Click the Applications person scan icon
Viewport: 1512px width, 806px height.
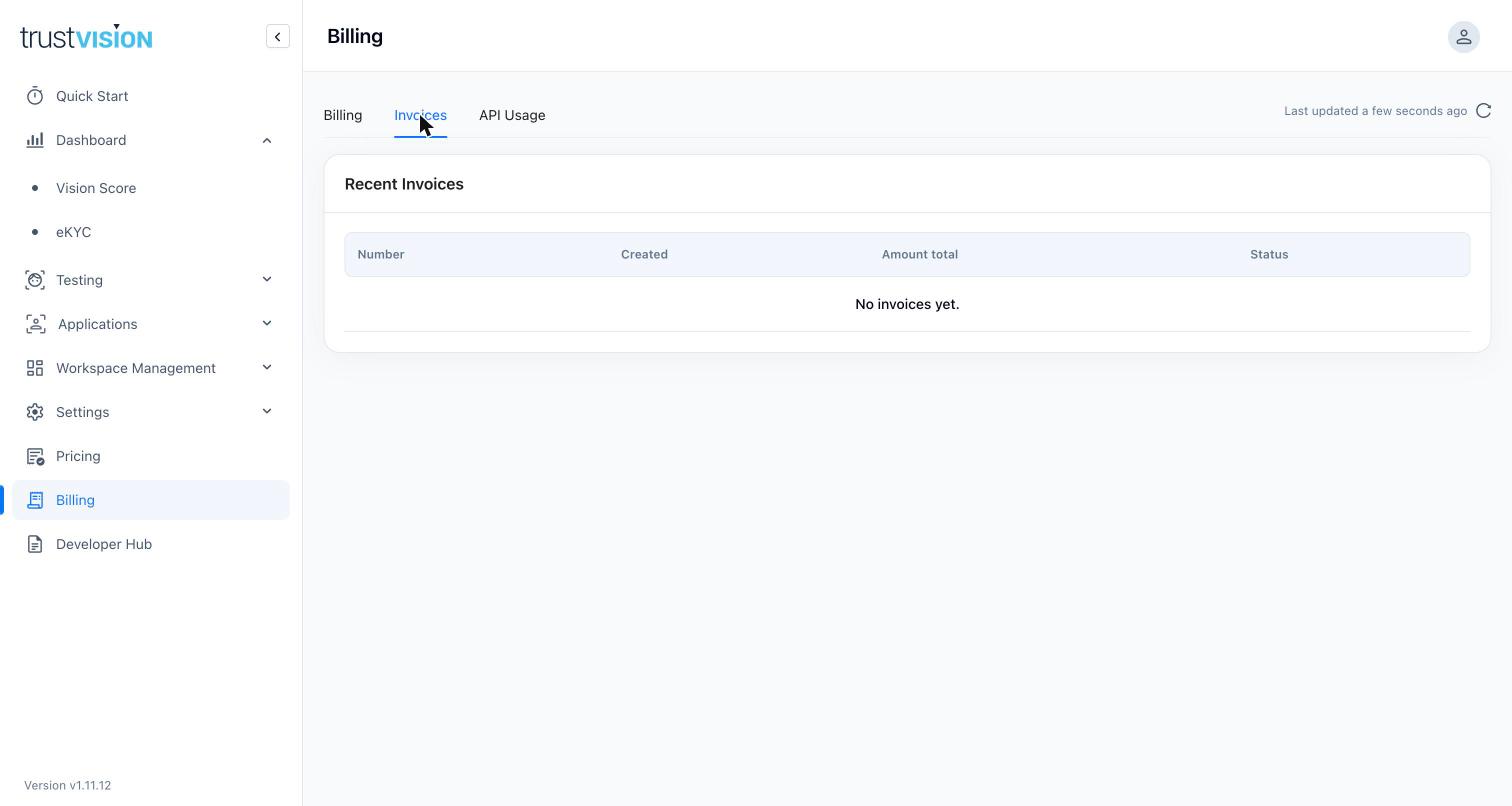tap(35, 324)
